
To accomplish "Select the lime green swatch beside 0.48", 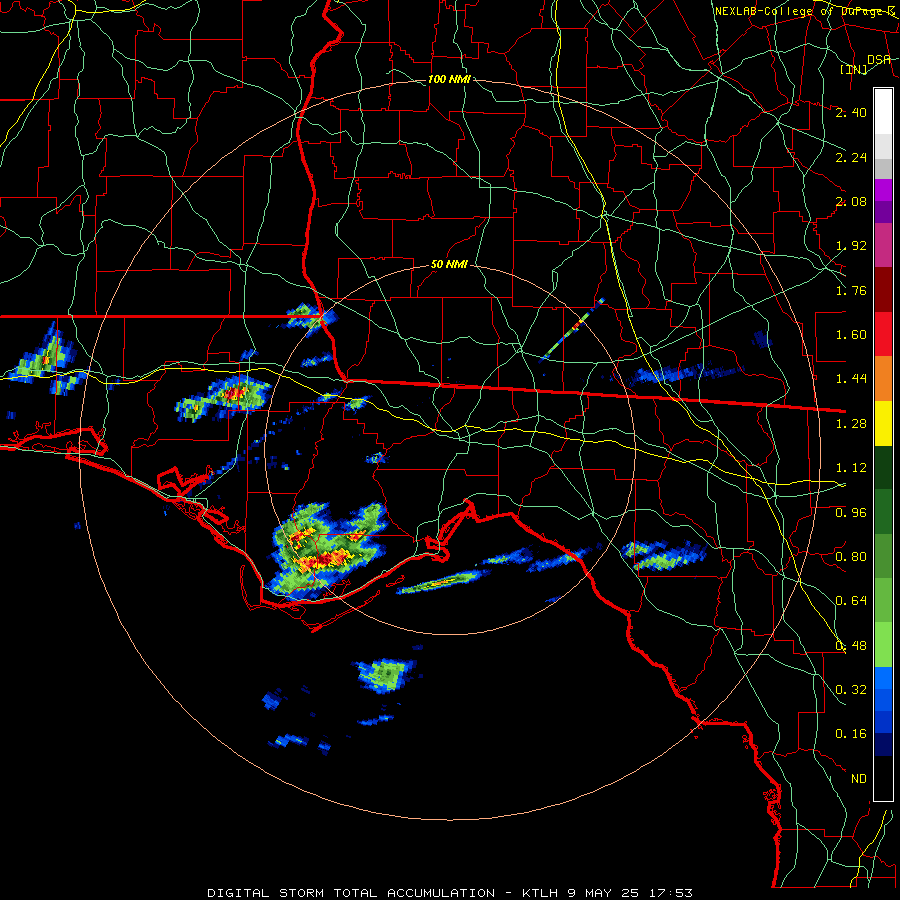I will 883,645.
